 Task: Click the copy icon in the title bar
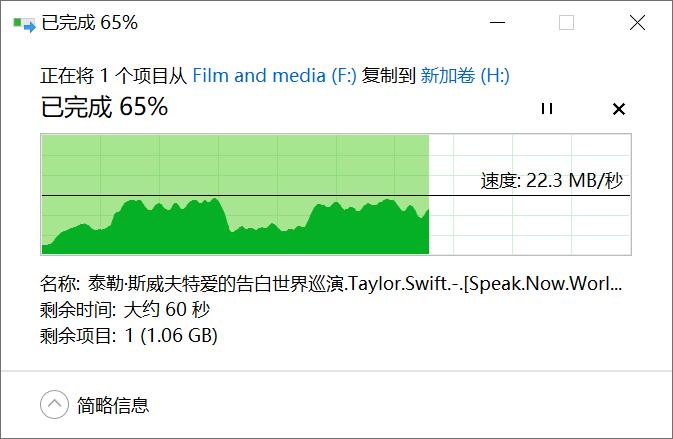(x=22, y=23)
